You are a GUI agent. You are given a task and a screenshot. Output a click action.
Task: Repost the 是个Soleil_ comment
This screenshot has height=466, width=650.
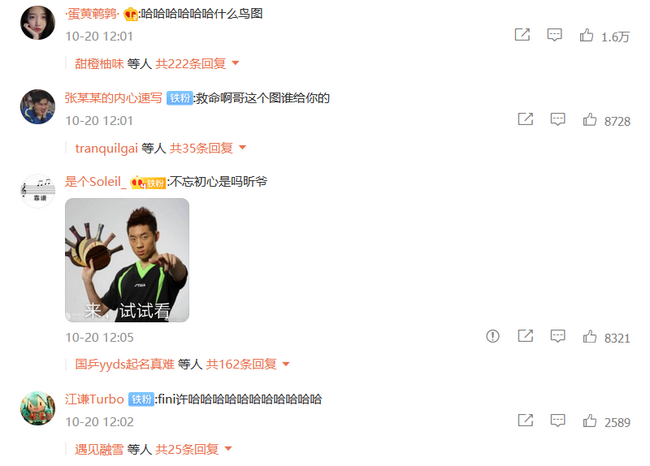click(x=525, y=336)
